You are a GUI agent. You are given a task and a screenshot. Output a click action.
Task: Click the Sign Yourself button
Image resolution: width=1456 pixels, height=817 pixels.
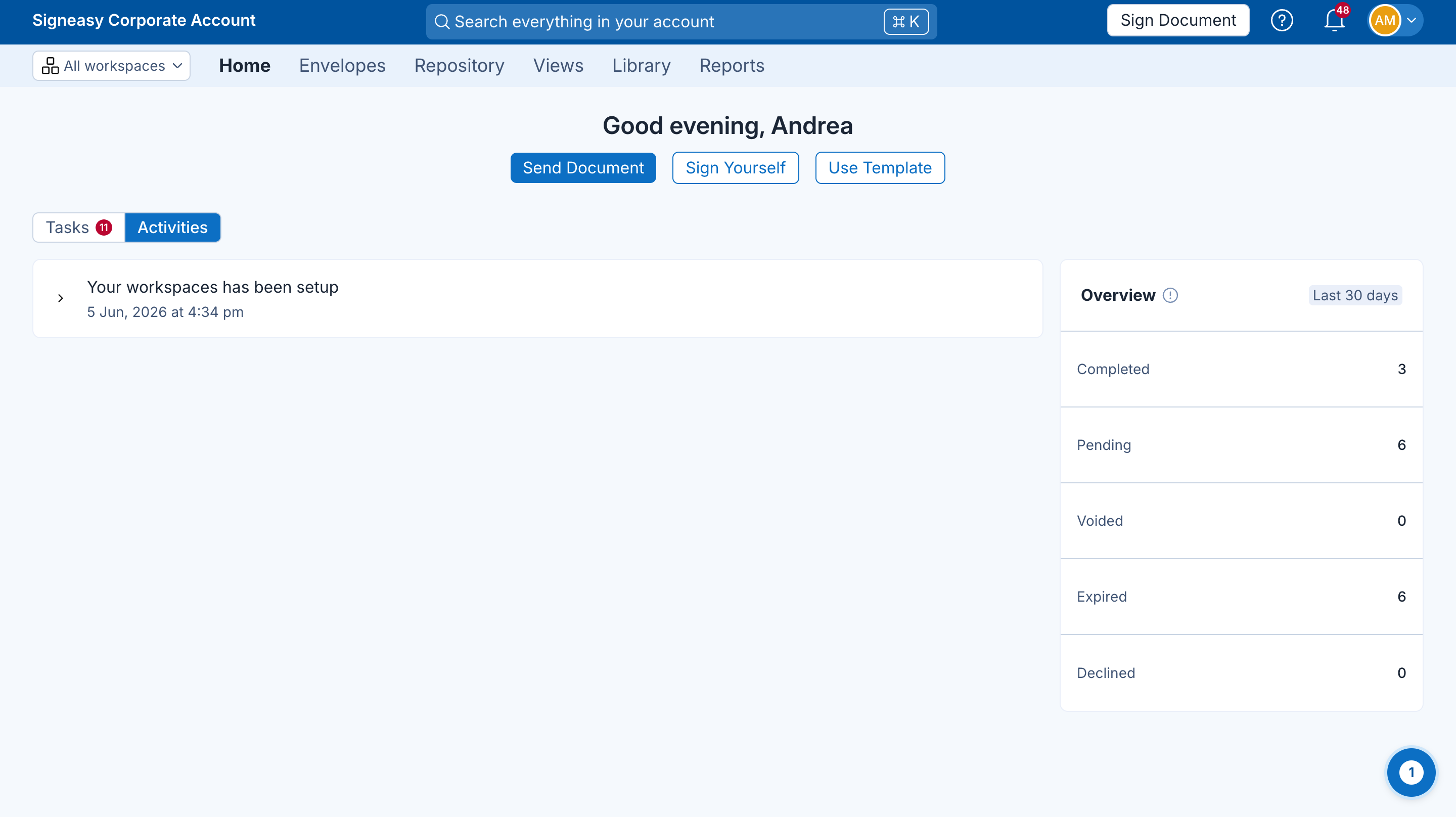(x=736, y=168)
